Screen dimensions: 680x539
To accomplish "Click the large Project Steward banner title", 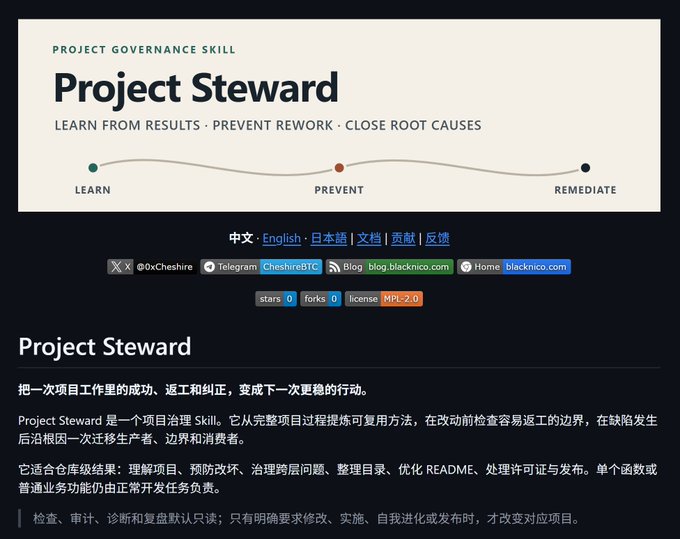I will coord(196,88).
